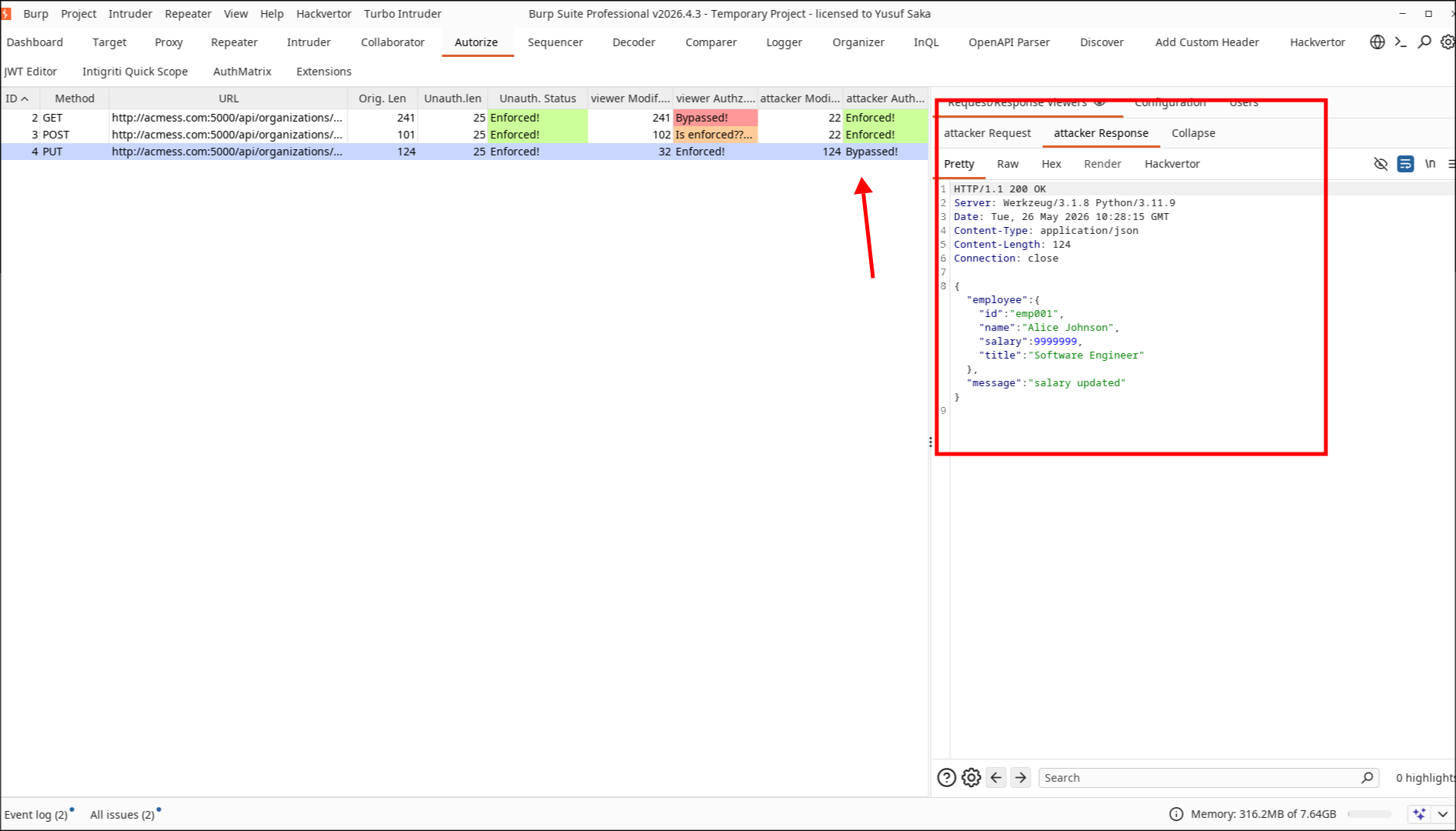Click the vertical split-pane handle dots
Screen dimensions: 1456x831
pos(931,442)
